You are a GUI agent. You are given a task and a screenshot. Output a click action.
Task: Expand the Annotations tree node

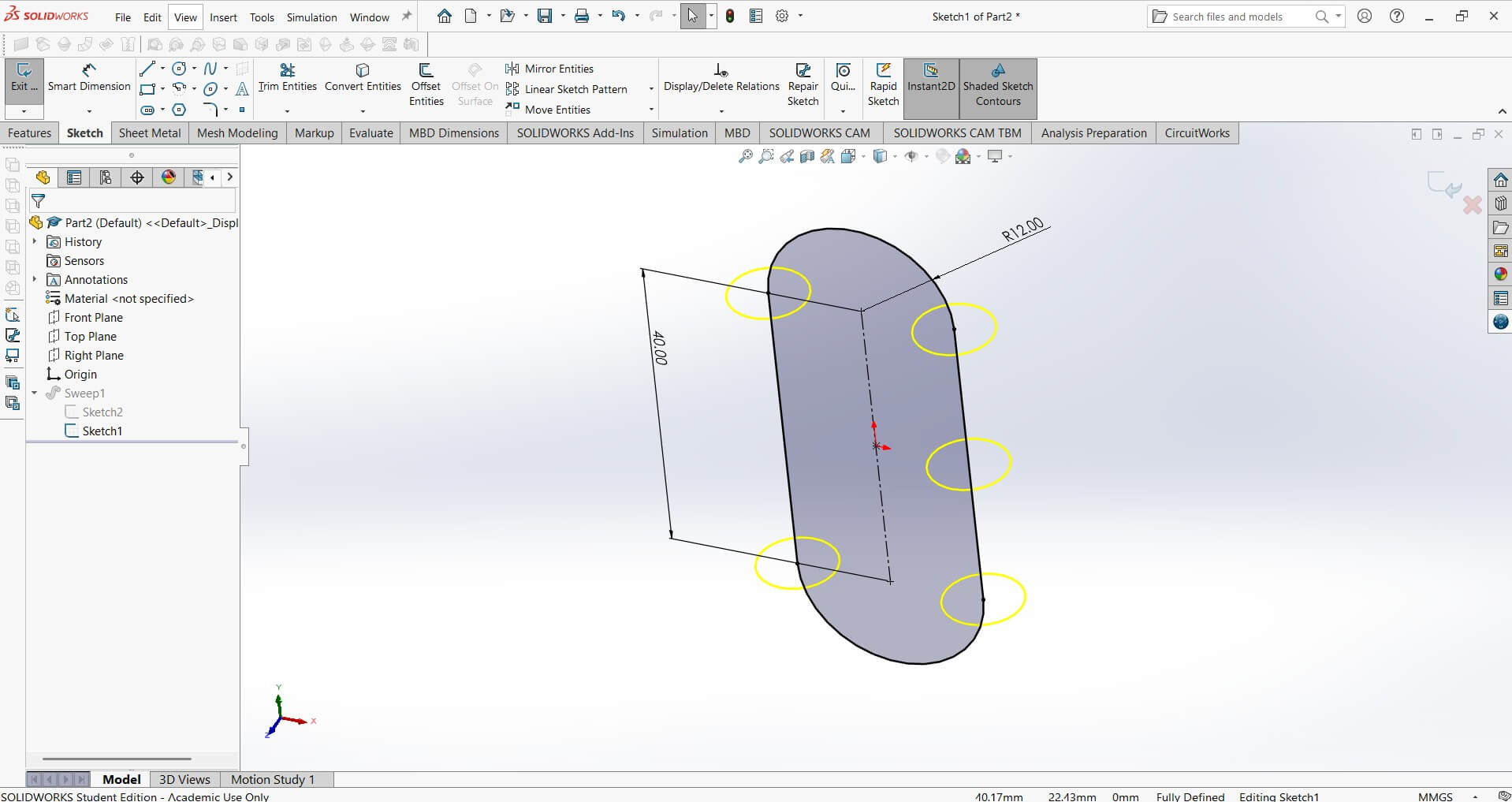tap(35, 279)
